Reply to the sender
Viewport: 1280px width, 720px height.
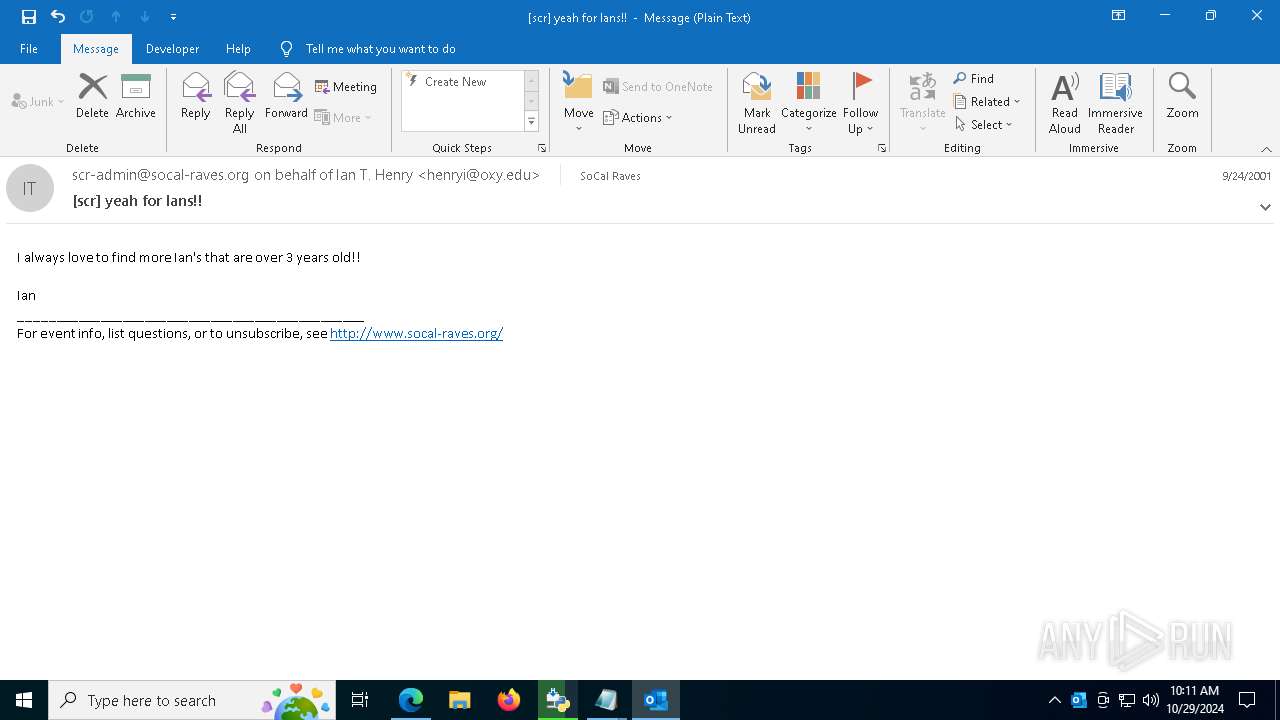[196, 96]
